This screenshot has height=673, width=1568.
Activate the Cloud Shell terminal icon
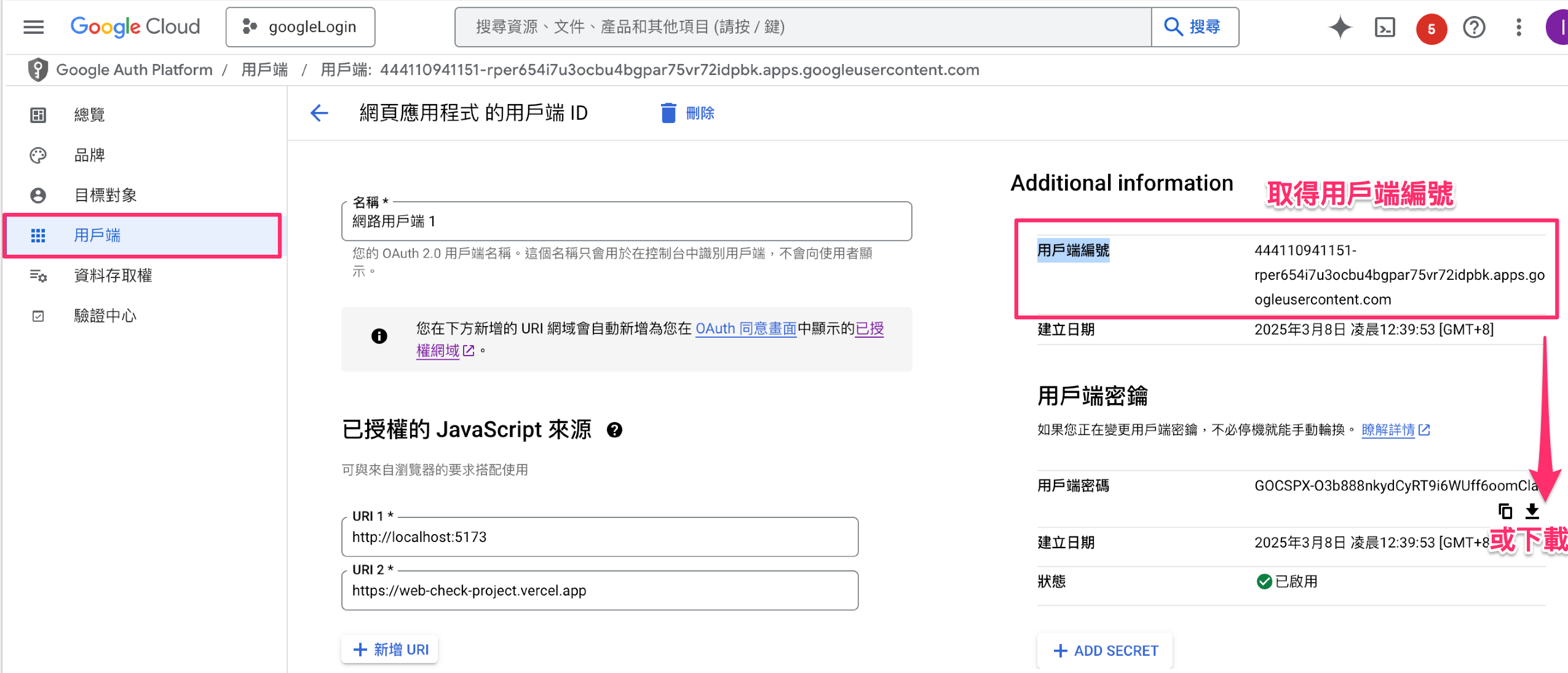tap(1385, 27)
